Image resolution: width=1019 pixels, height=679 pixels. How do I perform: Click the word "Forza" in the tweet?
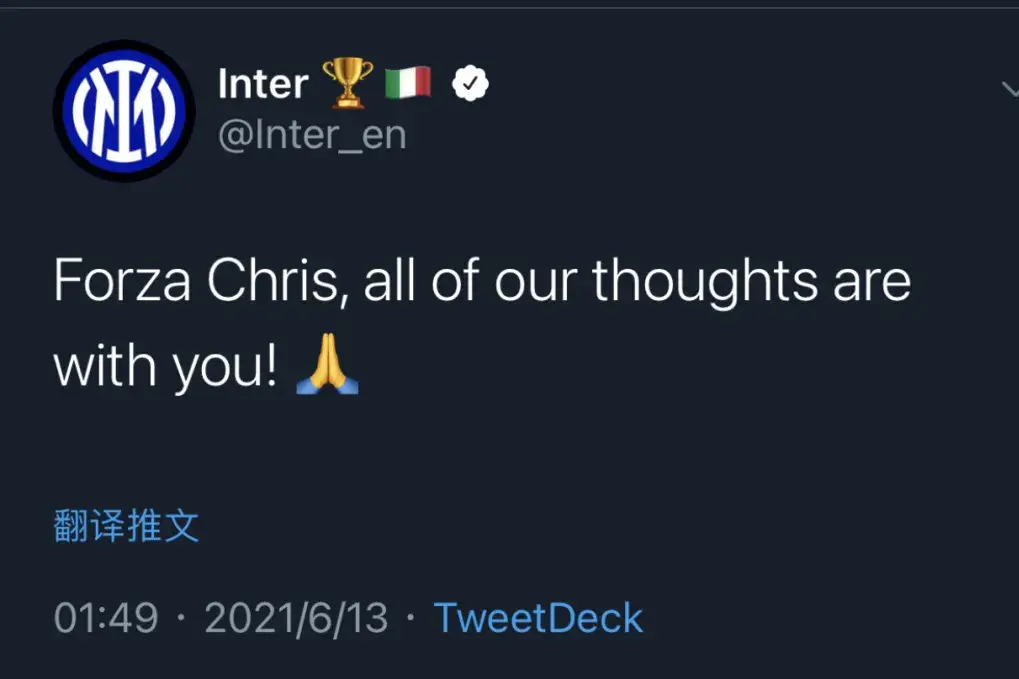point(122,282)
